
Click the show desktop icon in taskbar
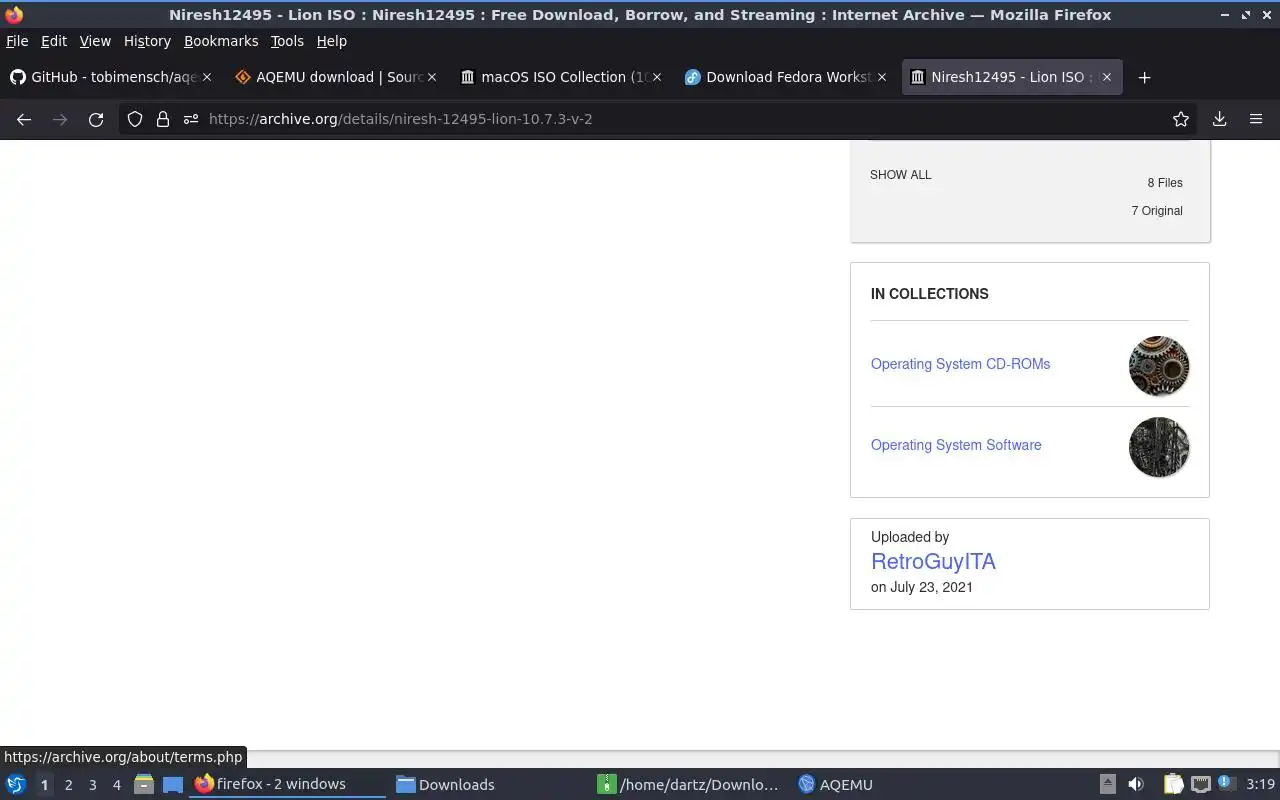(x=173, y=785)
